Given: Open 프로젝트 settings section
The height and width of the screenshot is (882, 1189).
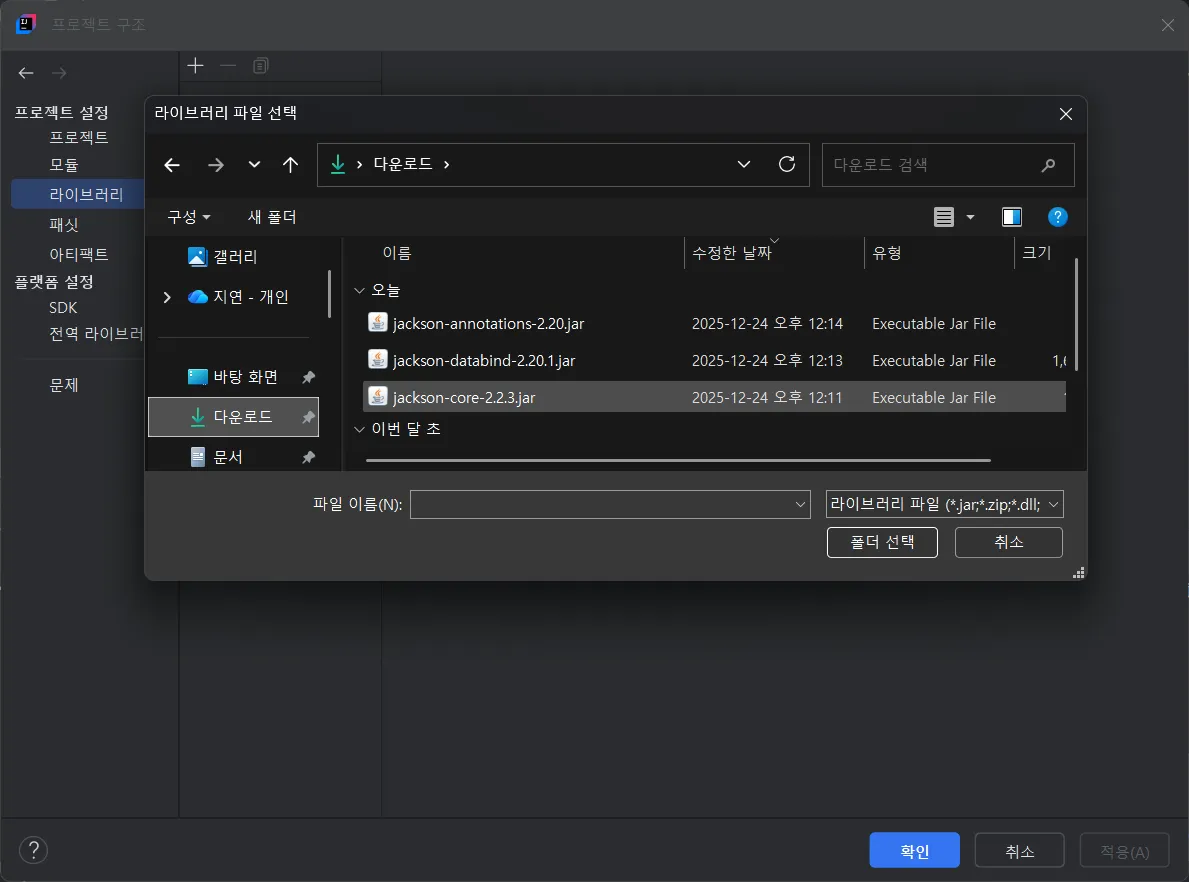Looking at the screenshot, I should click(79, 138).
